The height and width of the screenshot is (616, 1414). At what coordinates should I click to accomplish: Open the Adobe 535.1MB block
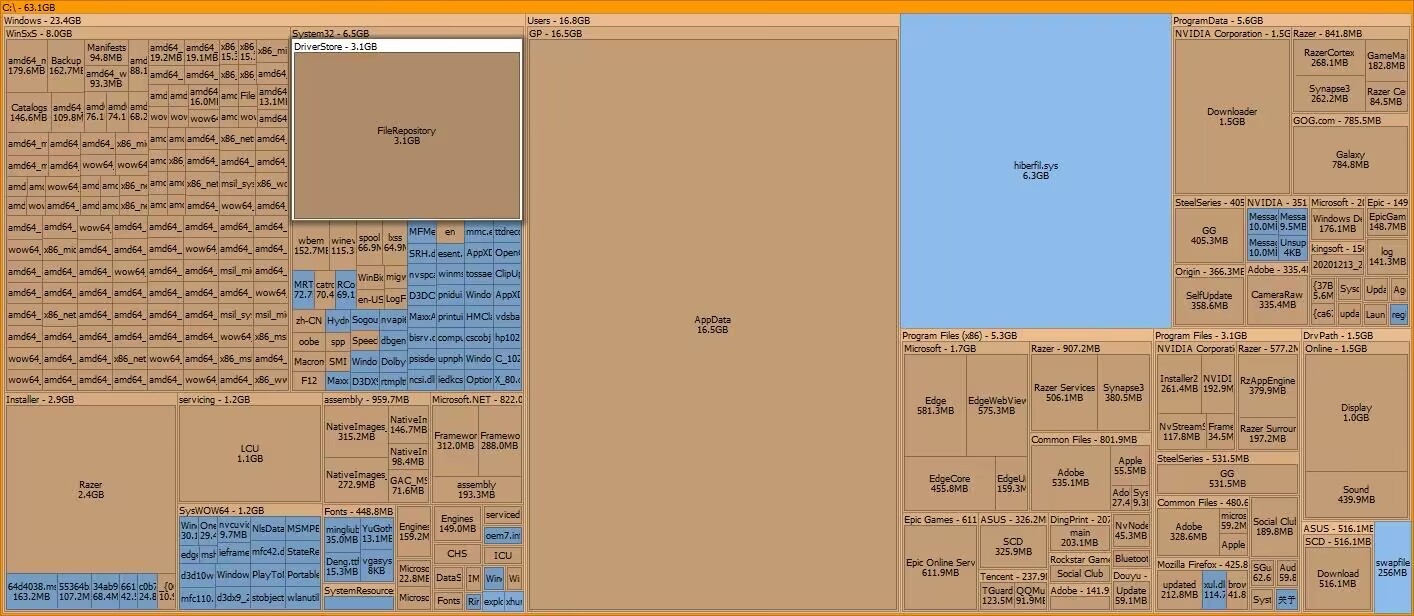click(x=1069, y=477)
